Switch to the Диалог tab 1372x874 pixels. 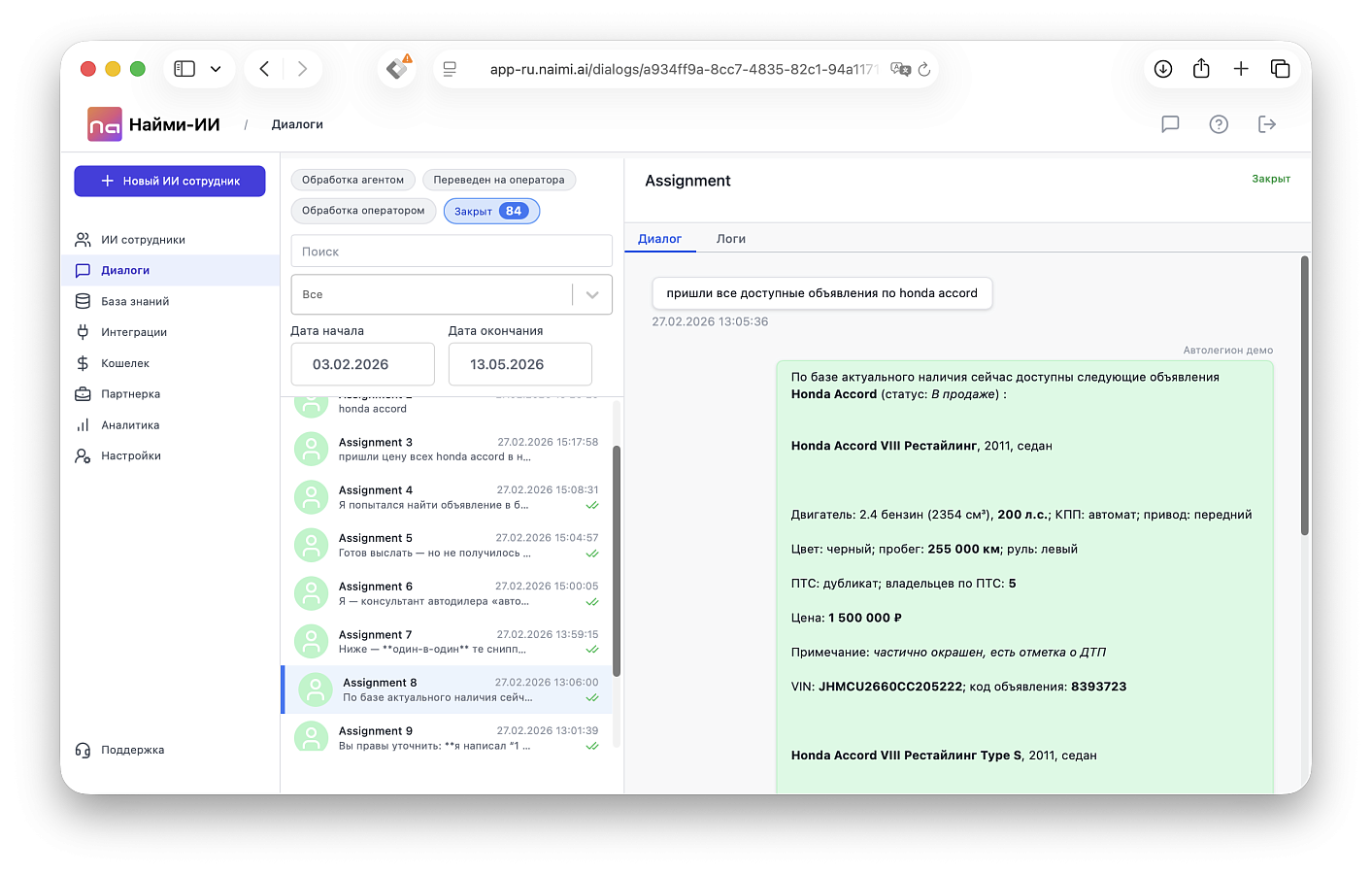point(660,239)
